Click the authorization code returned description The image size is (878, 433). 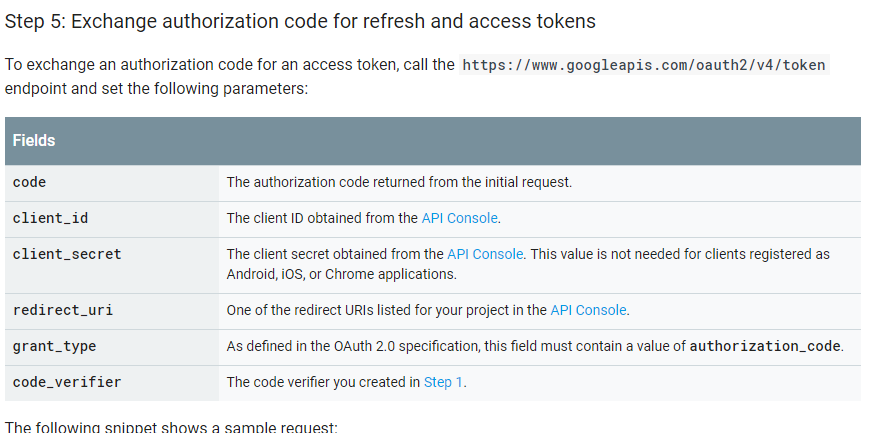pos(399,182)
